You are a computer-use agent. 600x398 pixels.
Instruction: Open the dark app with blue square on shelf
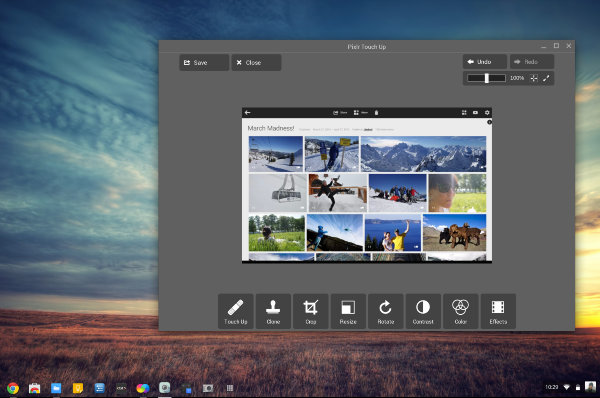tap(186, 389)
